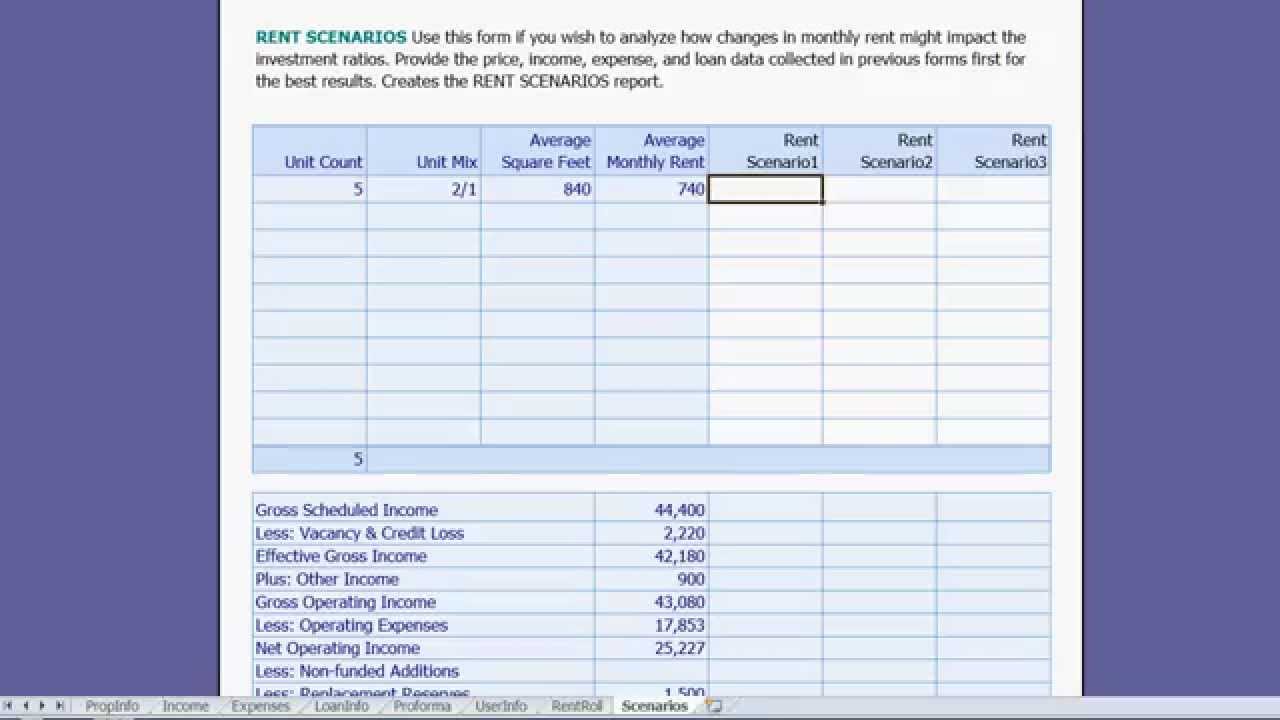
Task: Select Gross Scheduled Income value 44,400
Action: coord(652,510)
